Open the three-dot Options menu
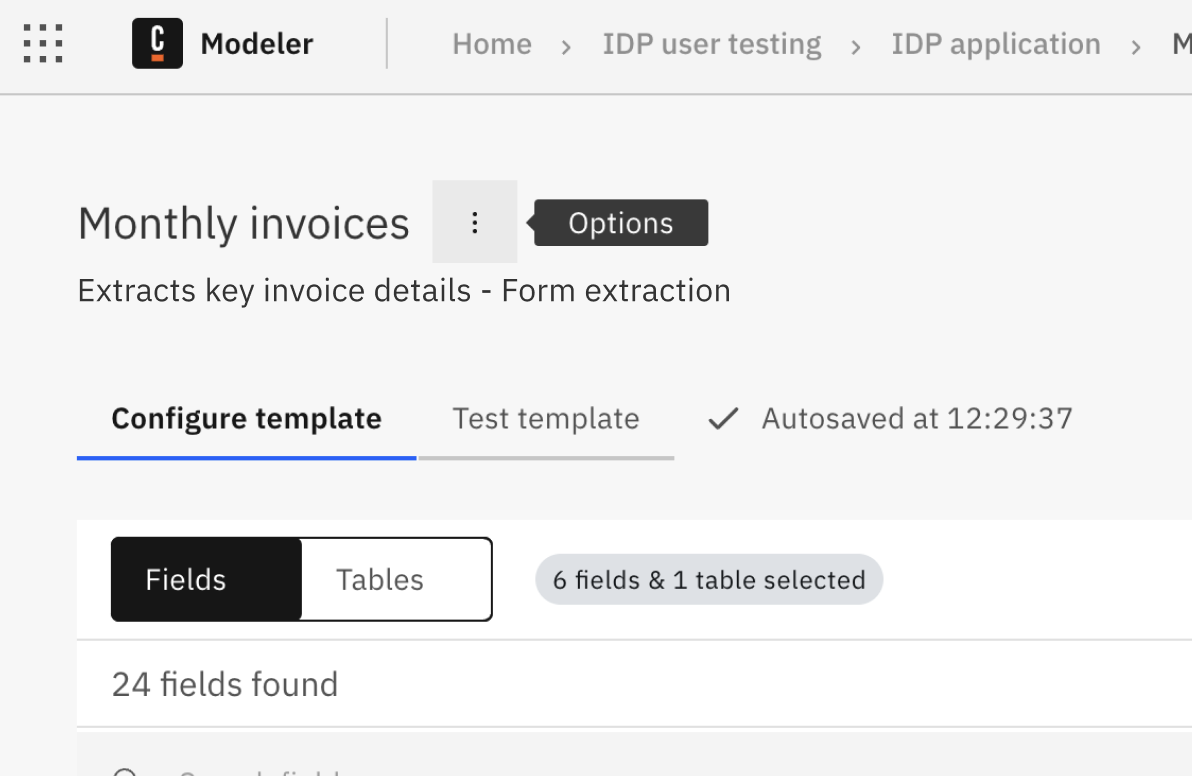 [x=475, y=222]
